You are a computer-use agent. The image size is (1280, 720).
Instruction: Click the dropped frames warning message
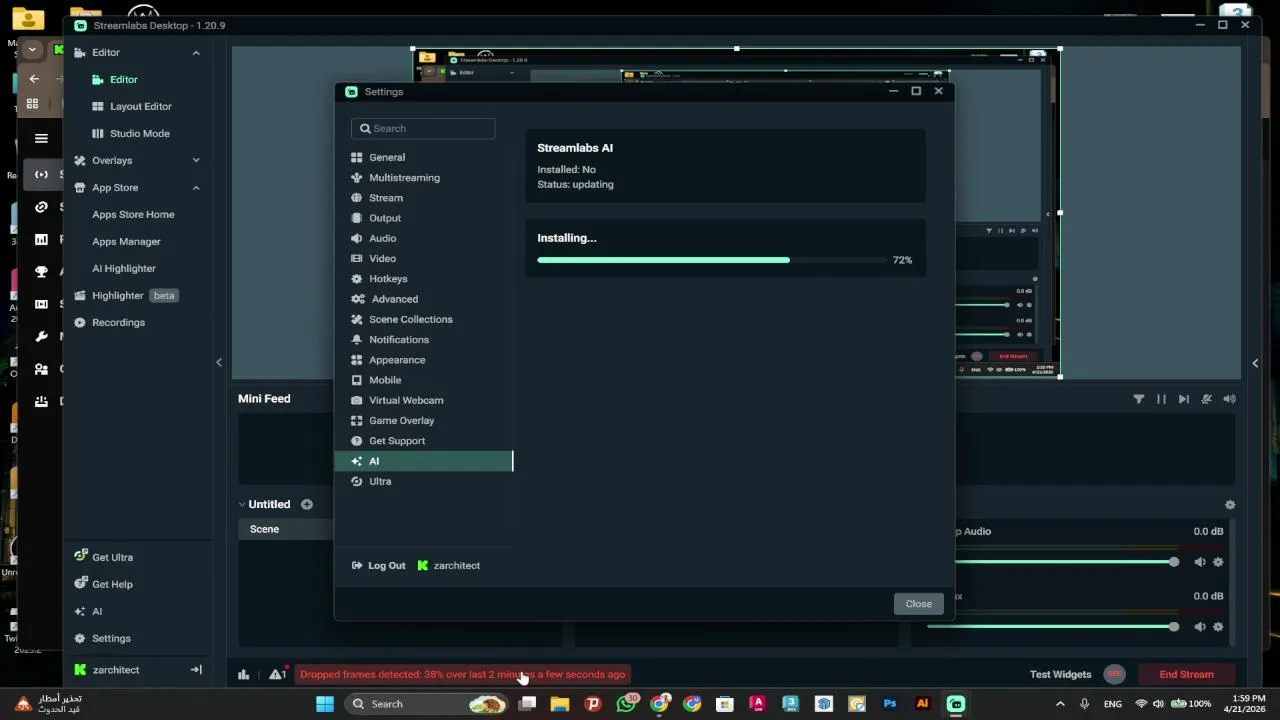[462, 675]
